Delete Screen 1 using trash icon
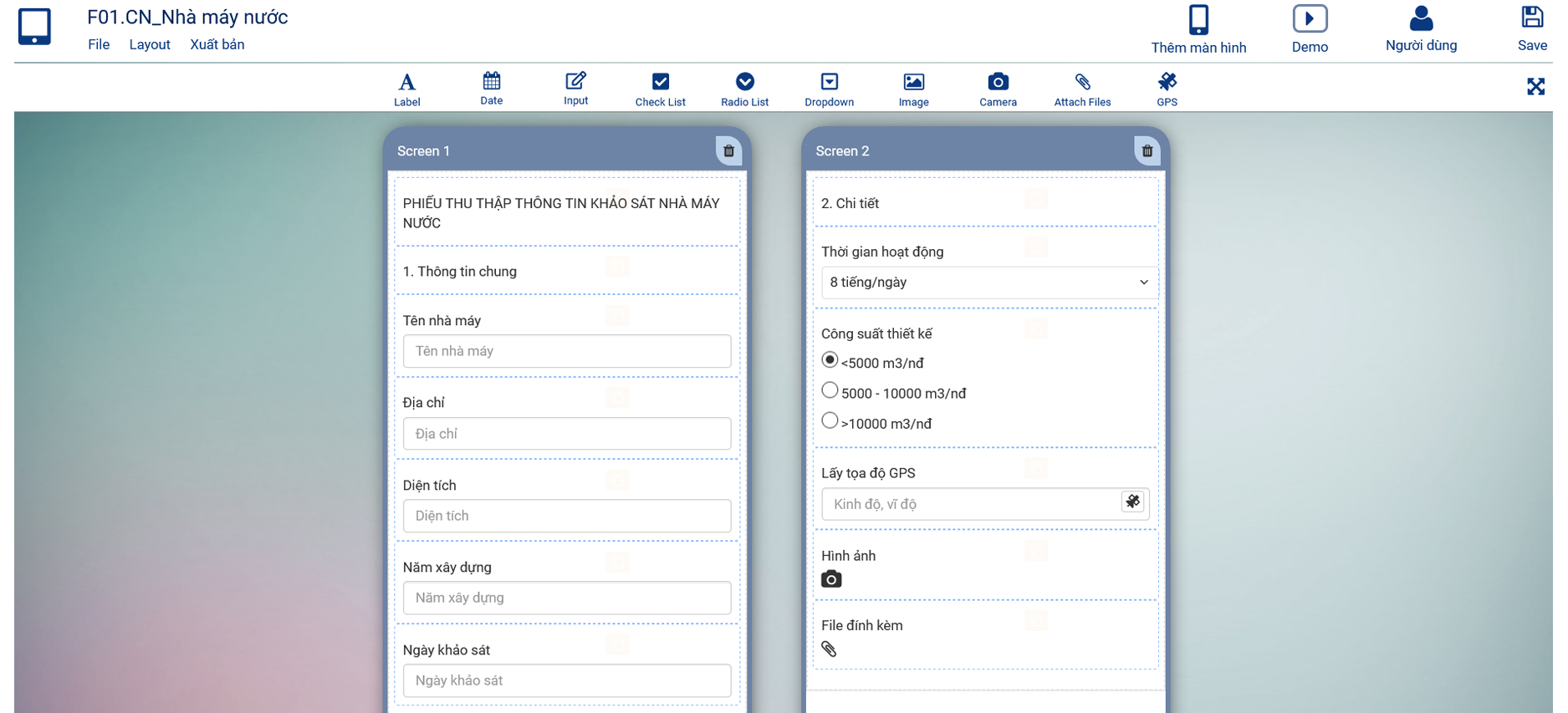 point(728,150)
